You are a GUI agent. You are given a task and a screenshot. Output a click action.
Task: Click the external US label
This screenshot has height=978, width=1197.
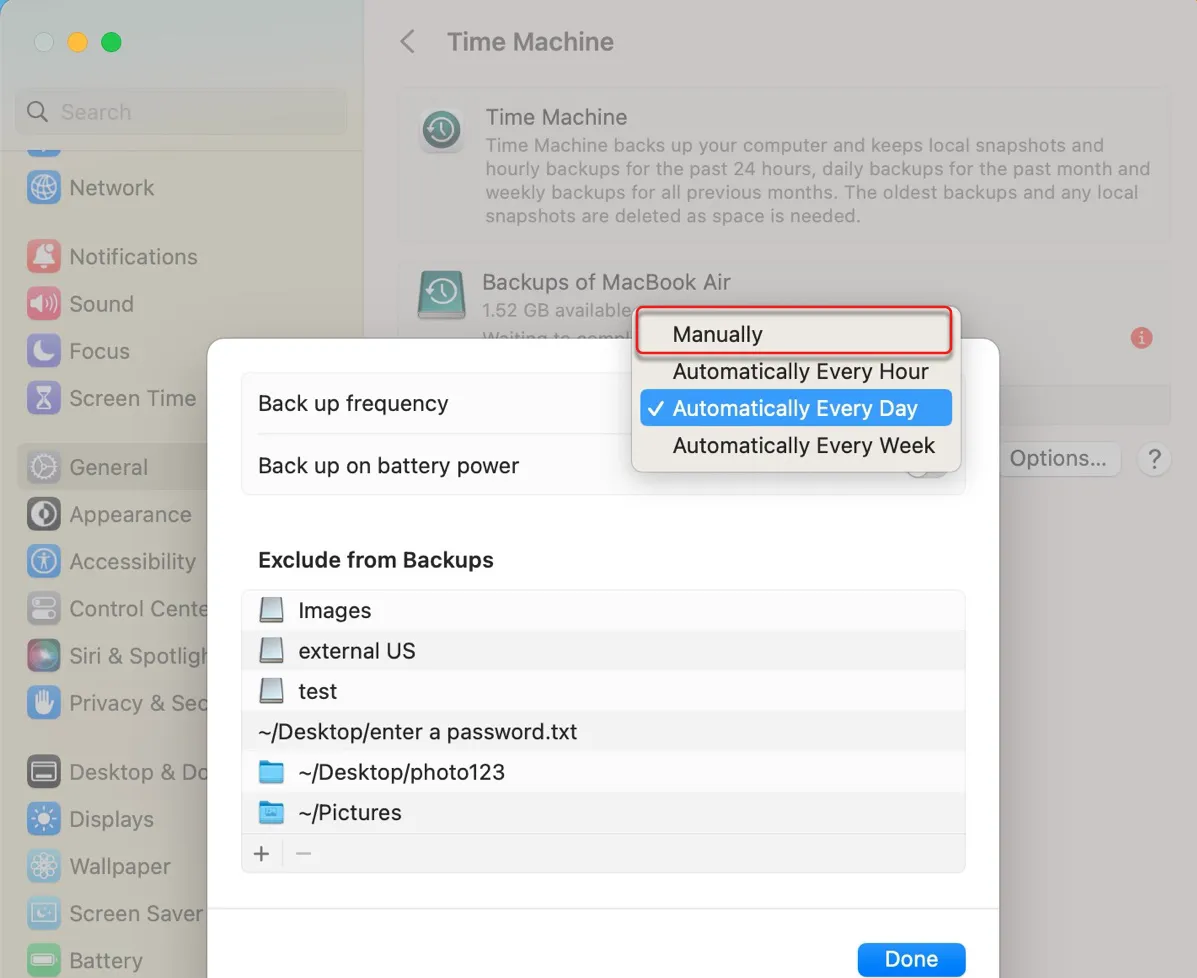(x=357, y=650)
